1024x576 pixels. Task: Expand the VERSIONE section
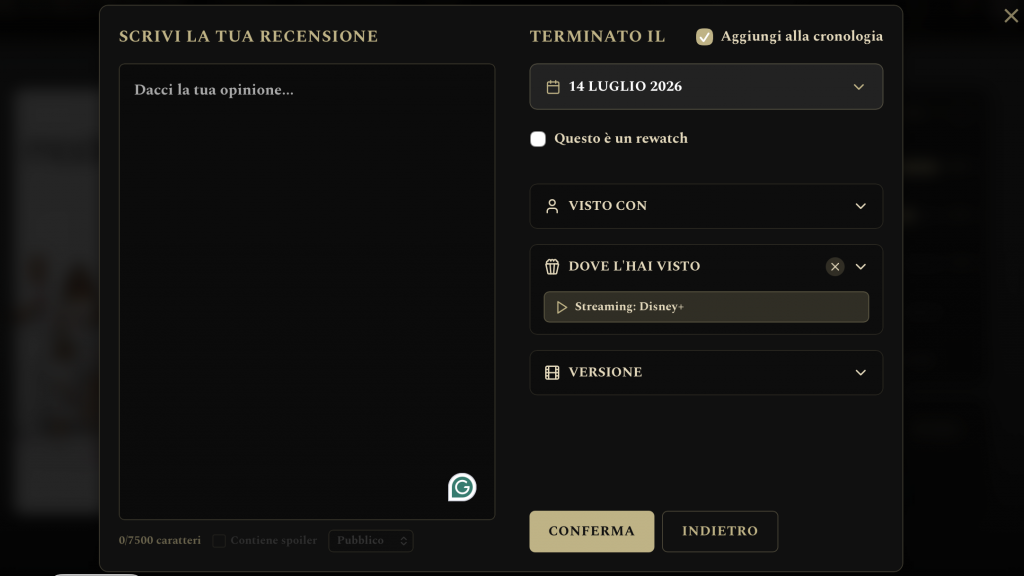(706, 372)
